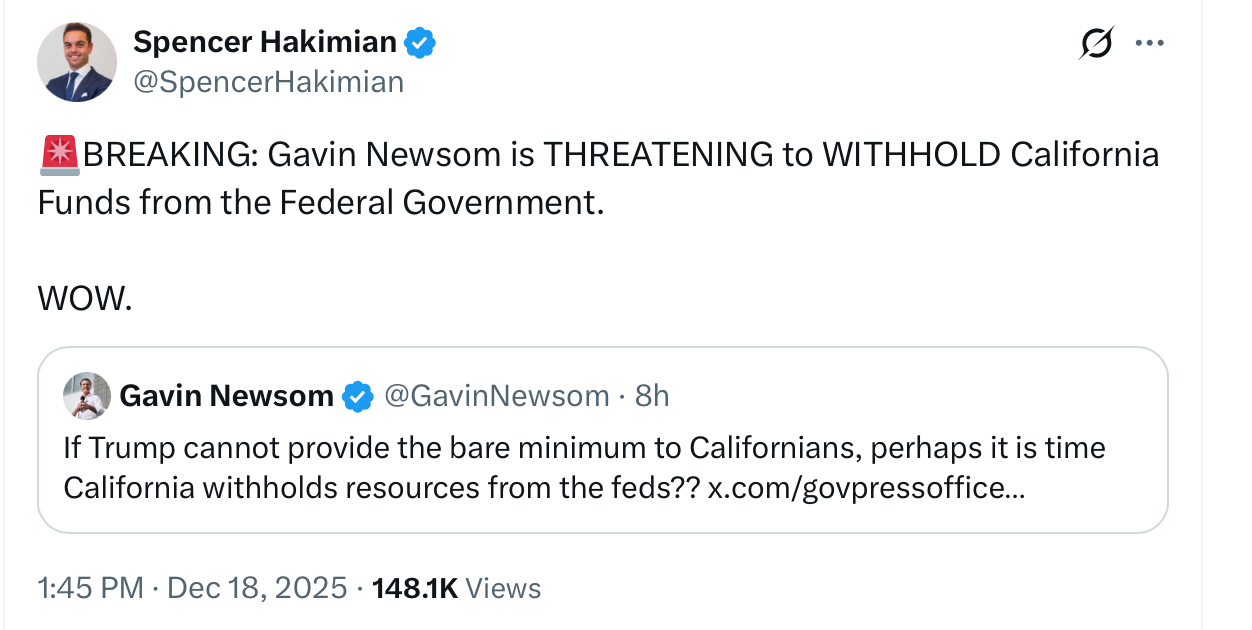This screenshot has height=630, width=1252.
Task: Click the Dec 18, 2025 date
Action: coord(257,588)
